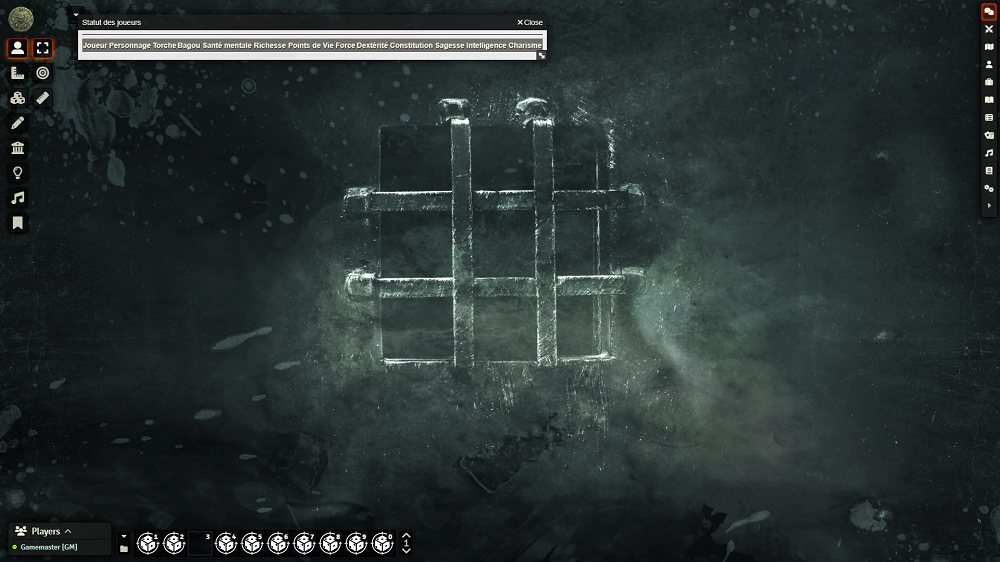
Task: Open the Game Settings gears tab
Action: point(989,188)
